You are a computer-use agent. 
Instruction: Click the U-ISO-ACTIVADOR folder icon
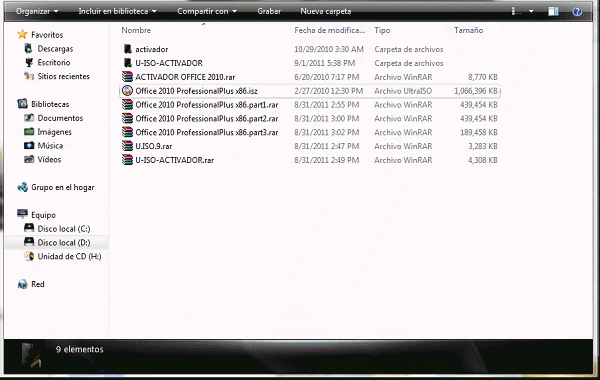click(x=127, y=63)
